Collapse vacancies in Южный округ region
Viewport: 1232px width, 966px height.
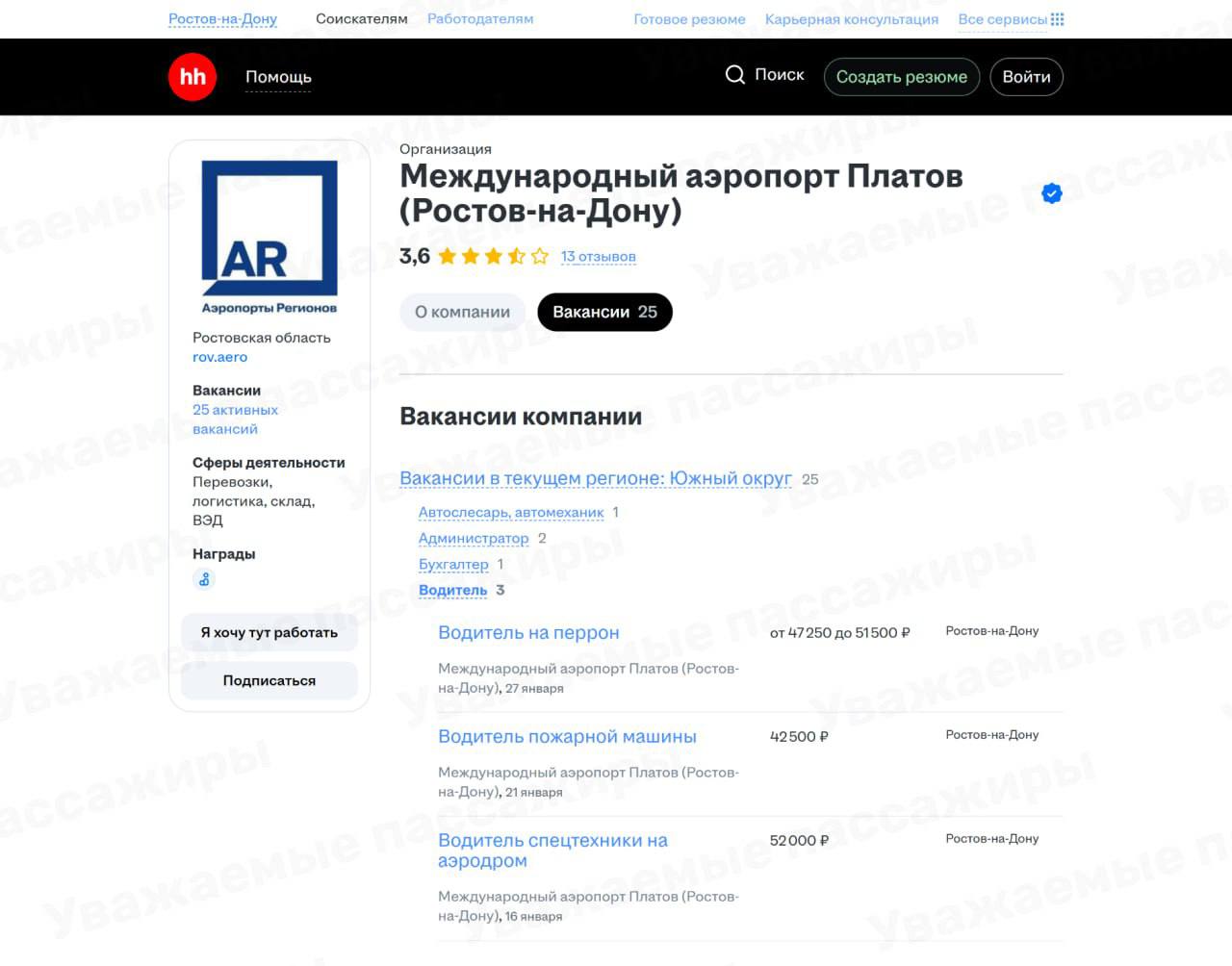point(596,478)
